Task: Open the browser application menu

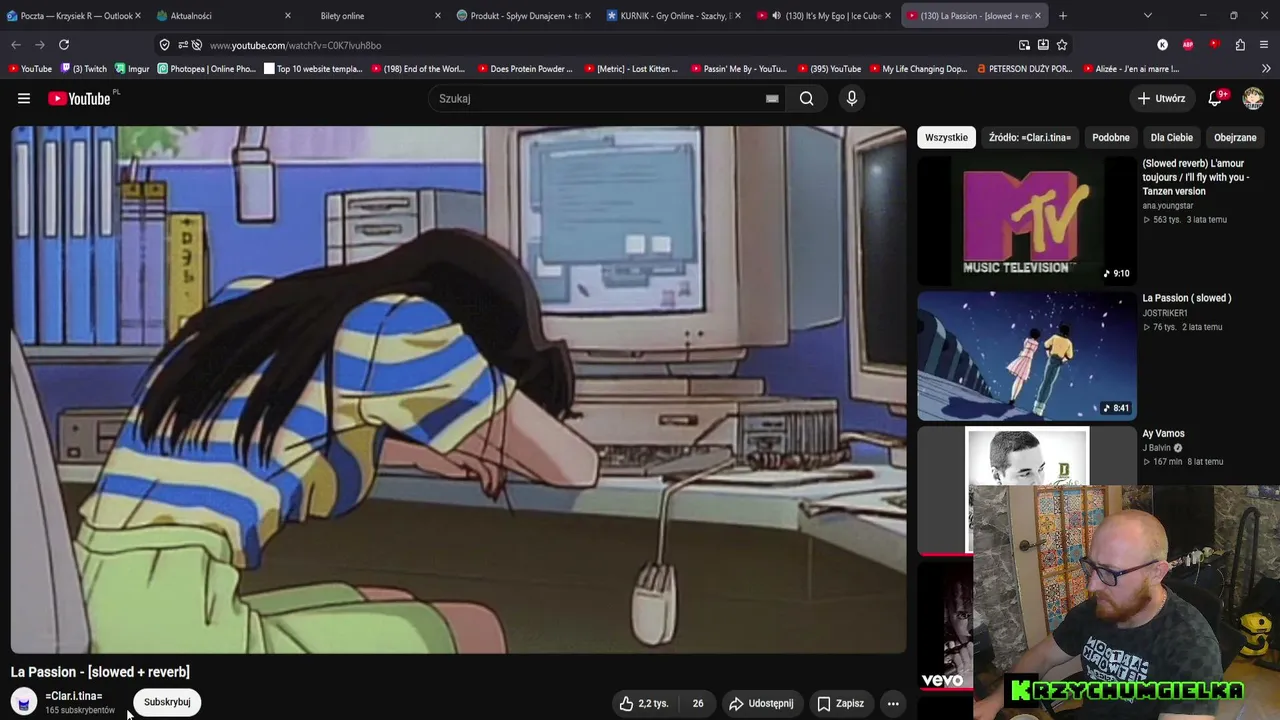Action: tap(1265, 45)
